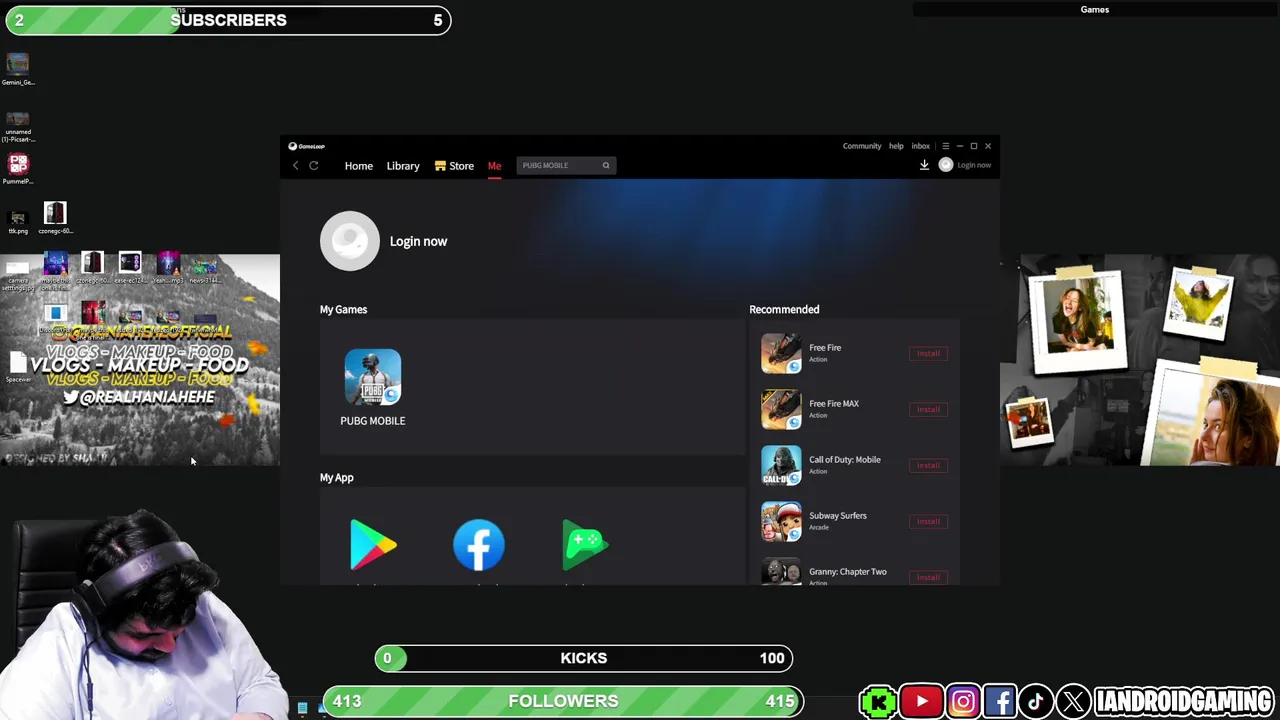Install Free Fire
1280x720 pixels.
point(928,353)
